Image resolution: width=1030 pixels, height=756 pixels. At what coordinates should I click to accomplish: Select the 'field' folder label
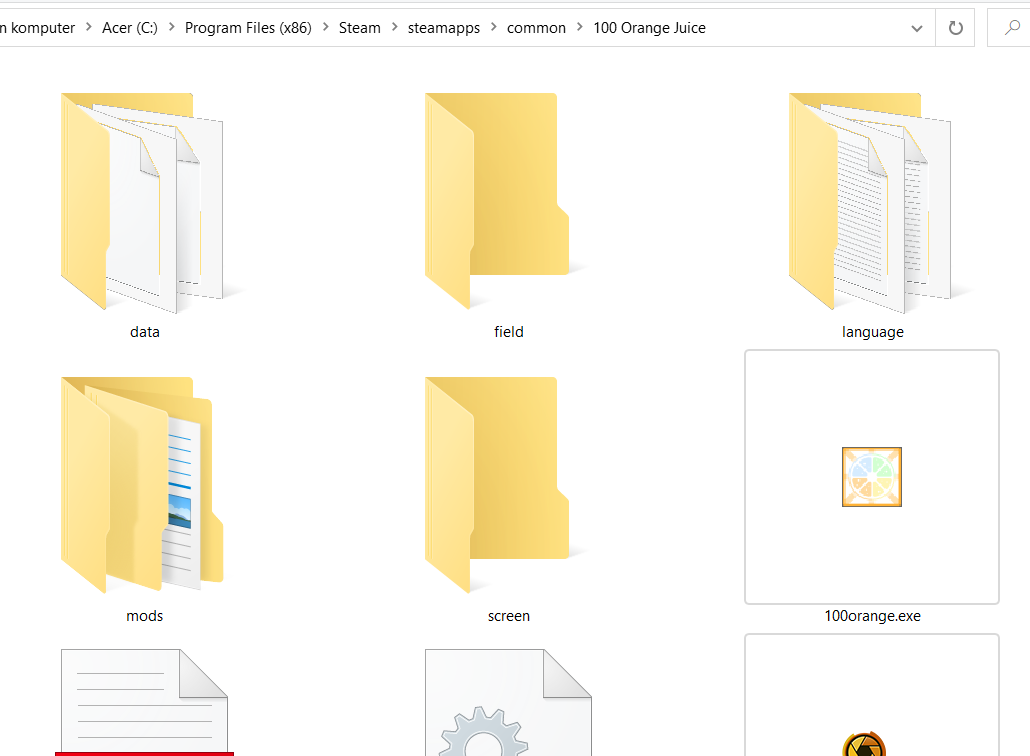point(508,332)
